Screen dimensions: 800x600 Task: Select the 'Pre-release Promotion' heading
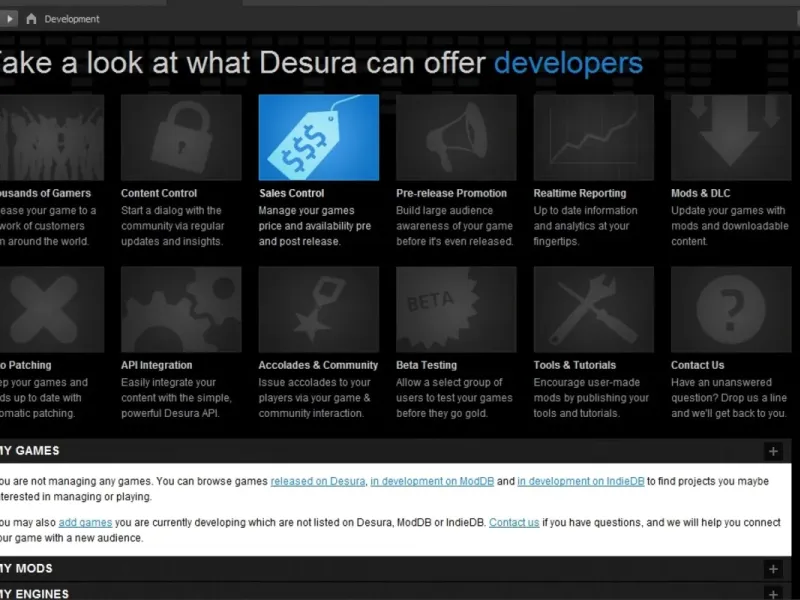pos(452,193)
